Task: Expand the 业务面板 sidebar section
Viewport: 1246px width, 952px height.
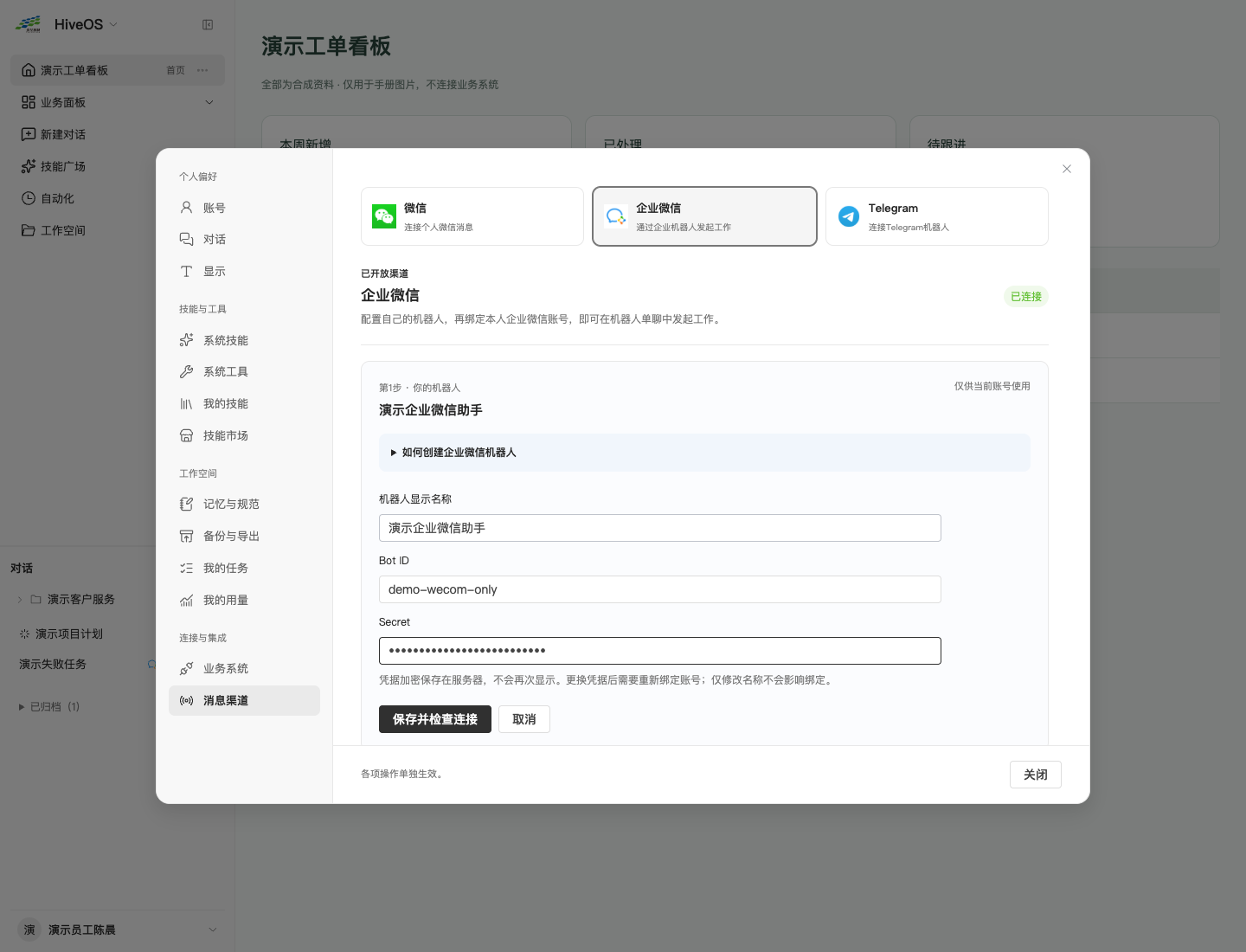Action: click(x=209, y=102)
